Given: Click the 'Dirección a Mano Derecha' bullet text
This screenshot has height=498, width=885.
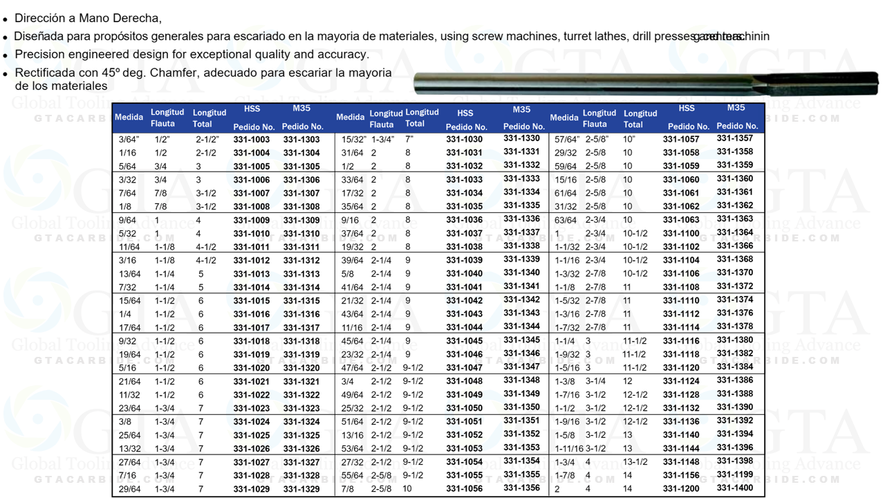Looking at the screenshot, I should [88, 18].
